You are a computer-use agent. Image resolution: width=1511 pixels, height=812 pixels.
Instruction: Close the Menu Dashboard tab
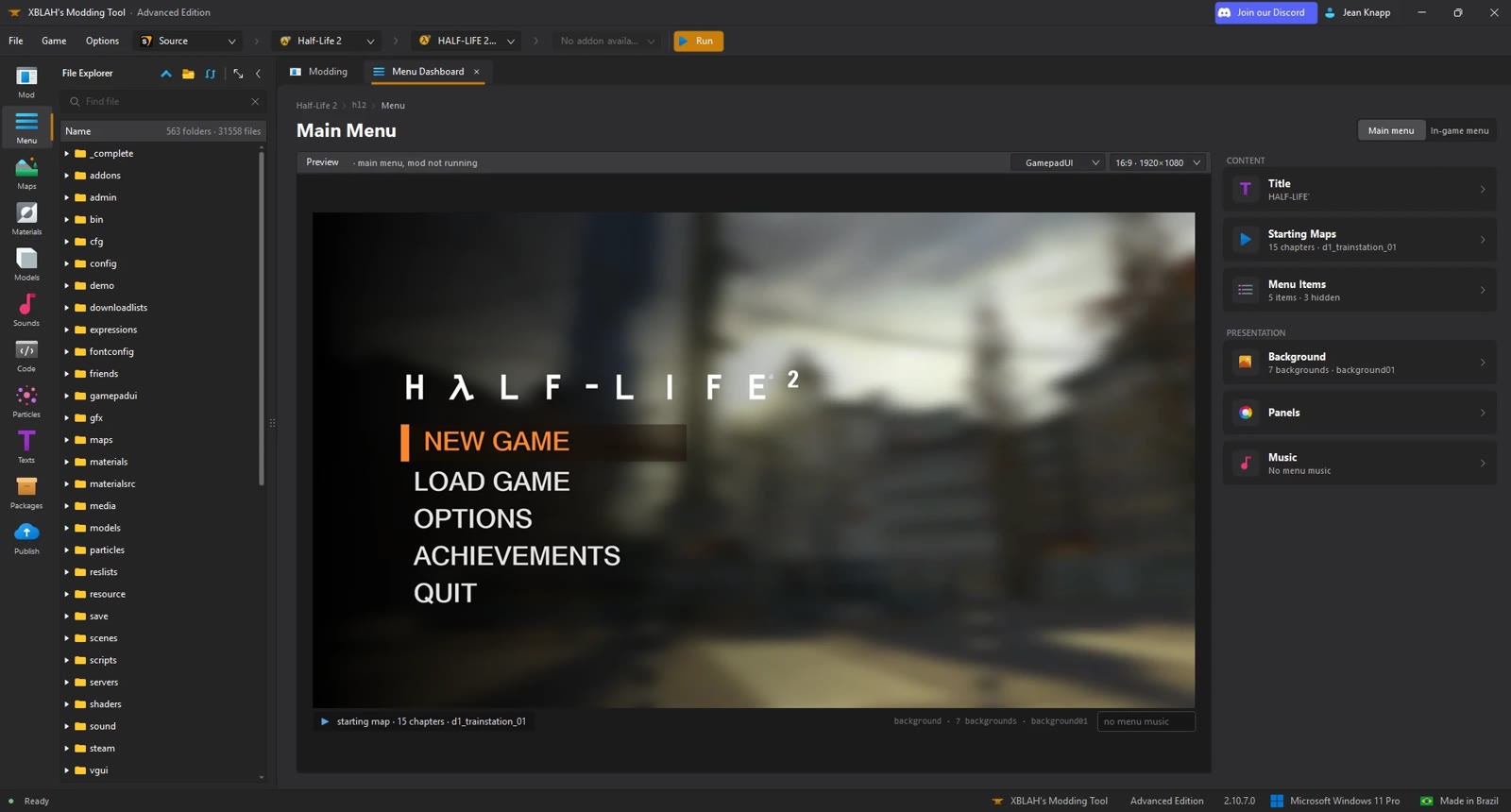click(x=477, y=72)
